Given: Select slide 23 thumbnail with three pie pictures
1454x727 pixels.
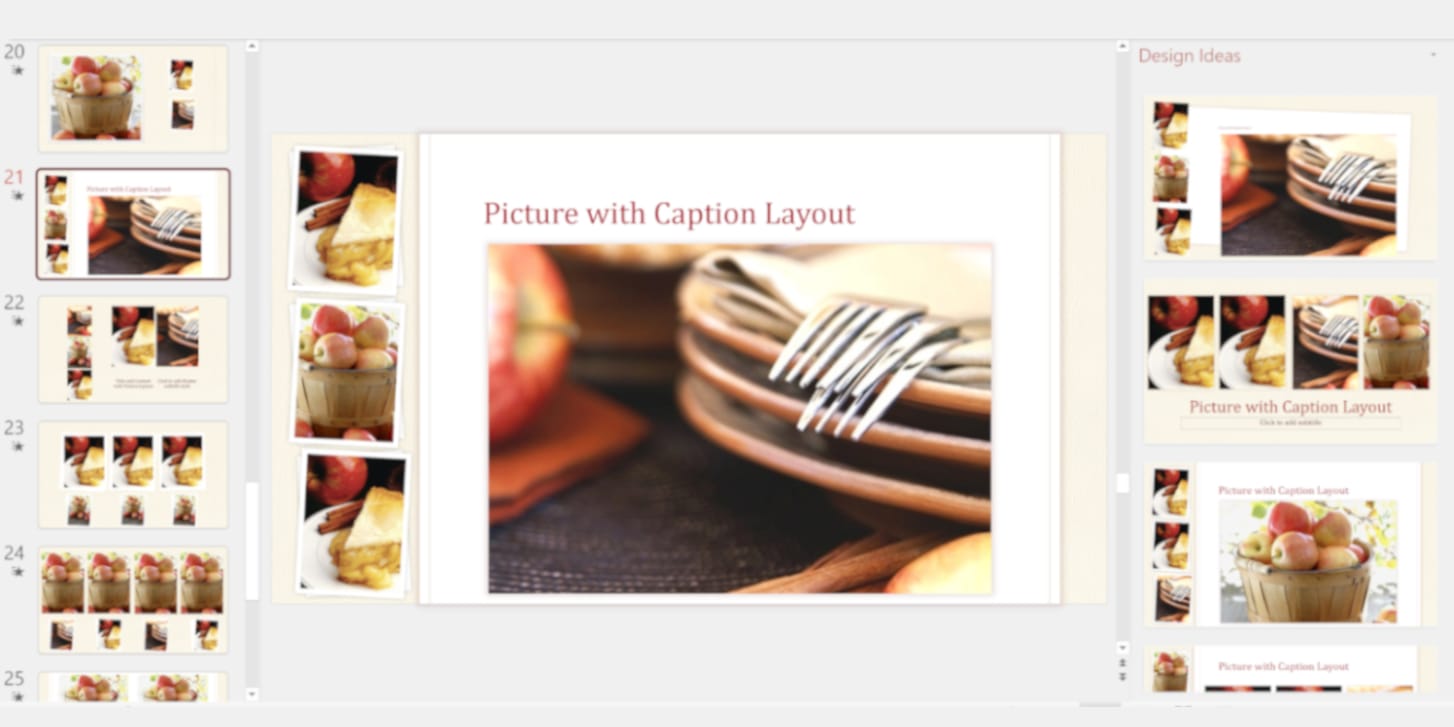Looking at the screenshot, I should point(133,475).
